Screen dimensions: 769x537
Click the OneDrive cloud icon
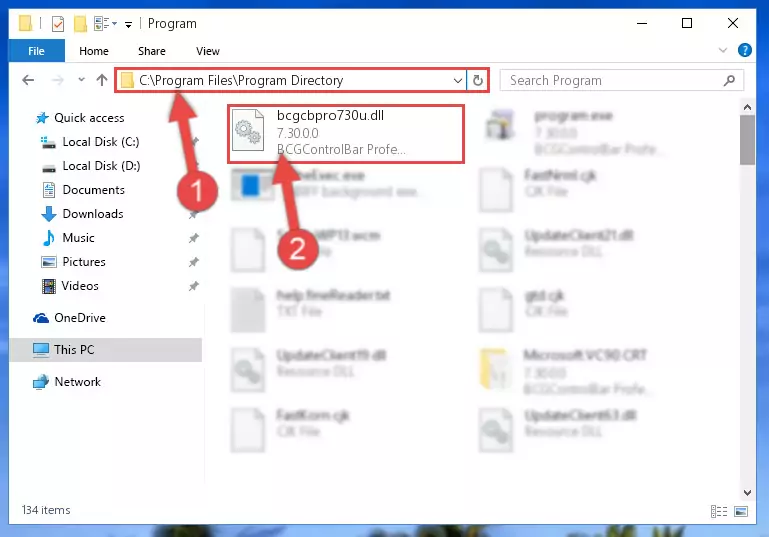tap(41, 318)
